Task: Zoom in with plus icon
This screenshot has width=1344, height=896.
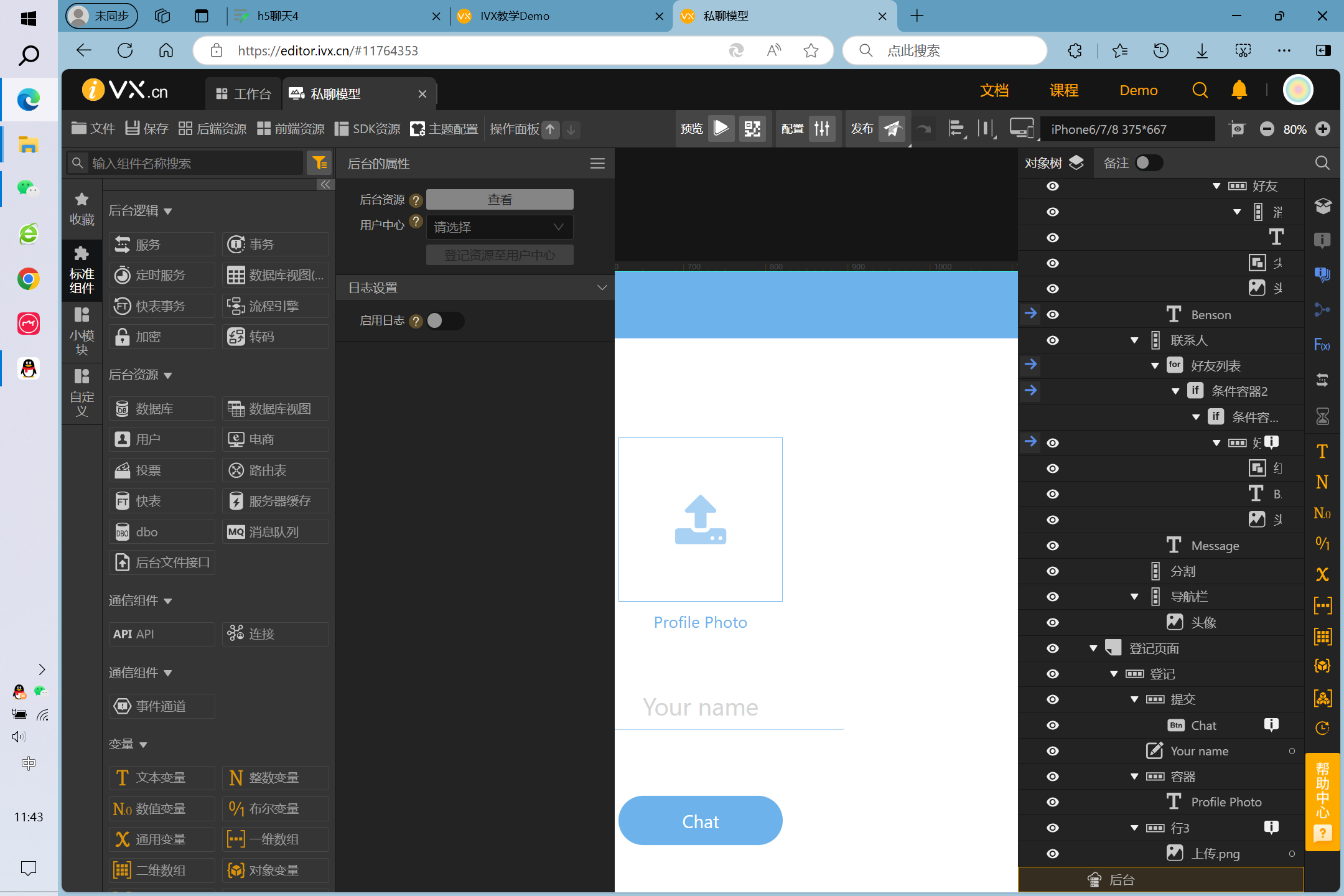Action: [1323, 129]
